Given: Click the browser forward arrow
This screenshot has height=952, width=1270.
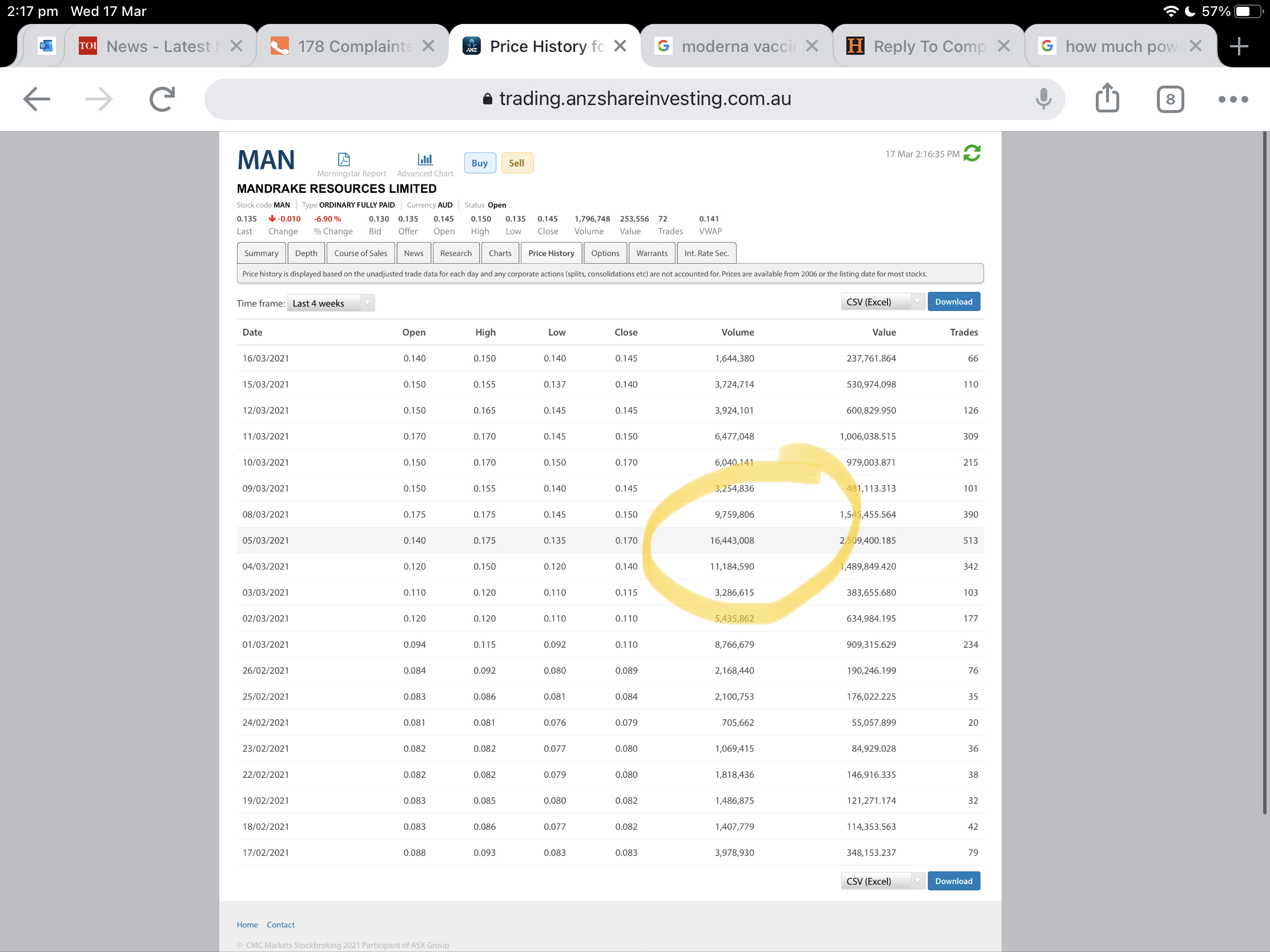Looking at the screenshot, I should pyautogui.click(x=99, y=99).
